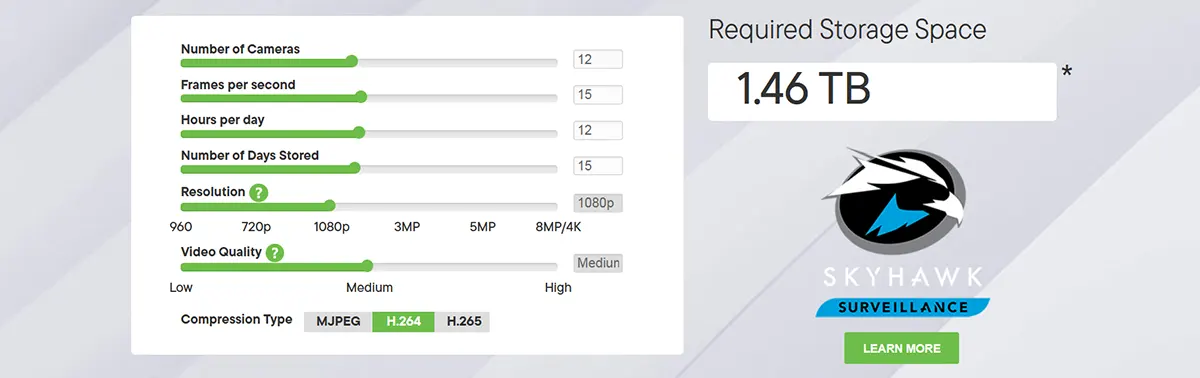The height and width of the screenshot is (378, 1200).
Task: Click the Frames per second slider handle
Action: [361, 97]
